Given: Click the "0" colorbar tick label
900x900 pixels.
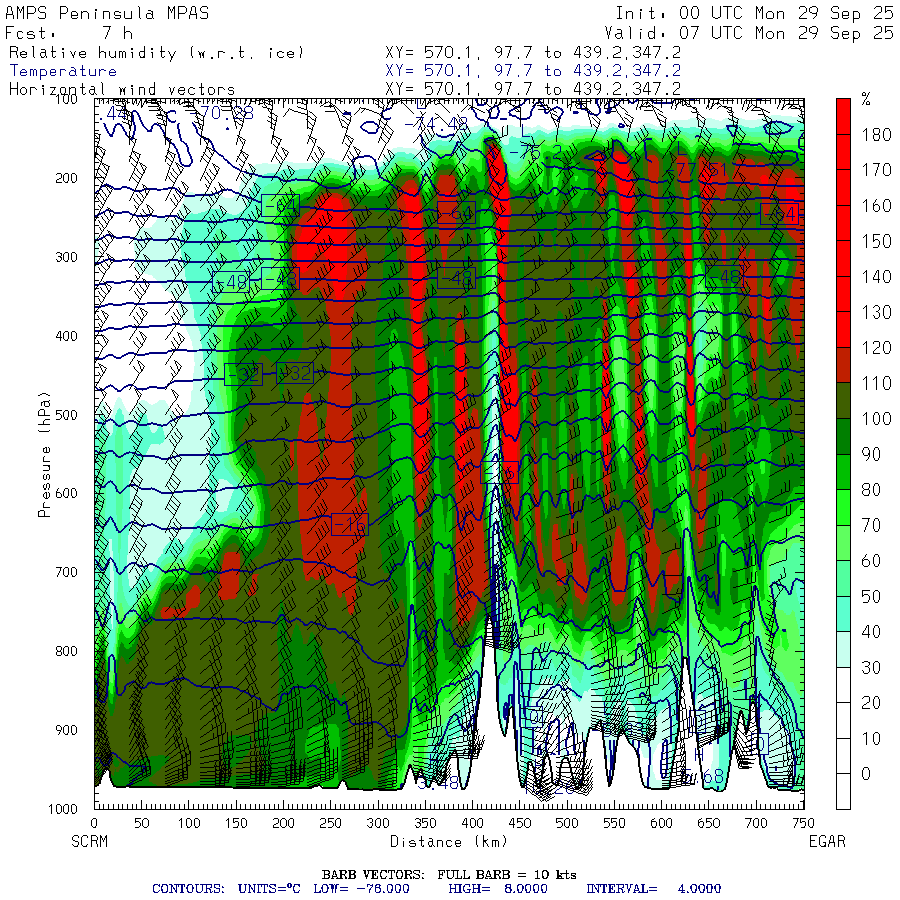Looking at the screenshot, I should [x=866, y=774].
